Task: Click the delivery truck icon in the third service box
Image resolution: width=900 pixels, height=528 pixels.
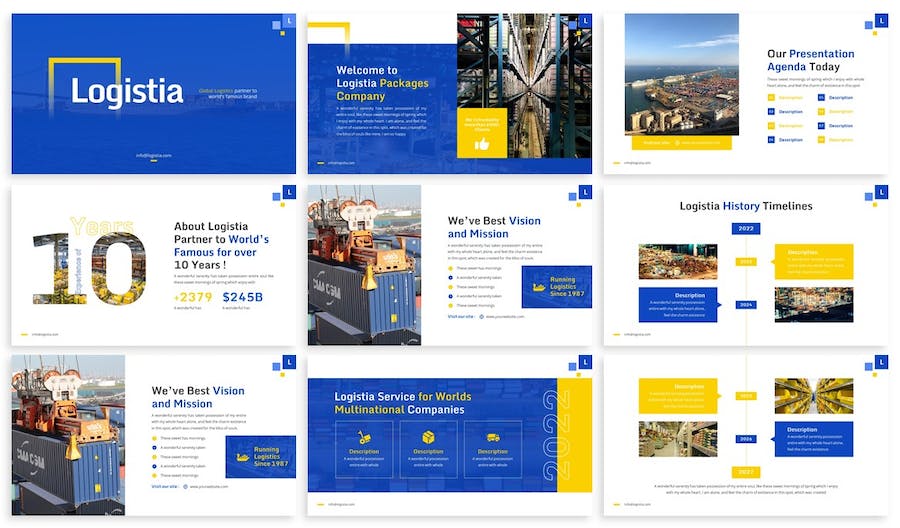Action: (493, 437)
